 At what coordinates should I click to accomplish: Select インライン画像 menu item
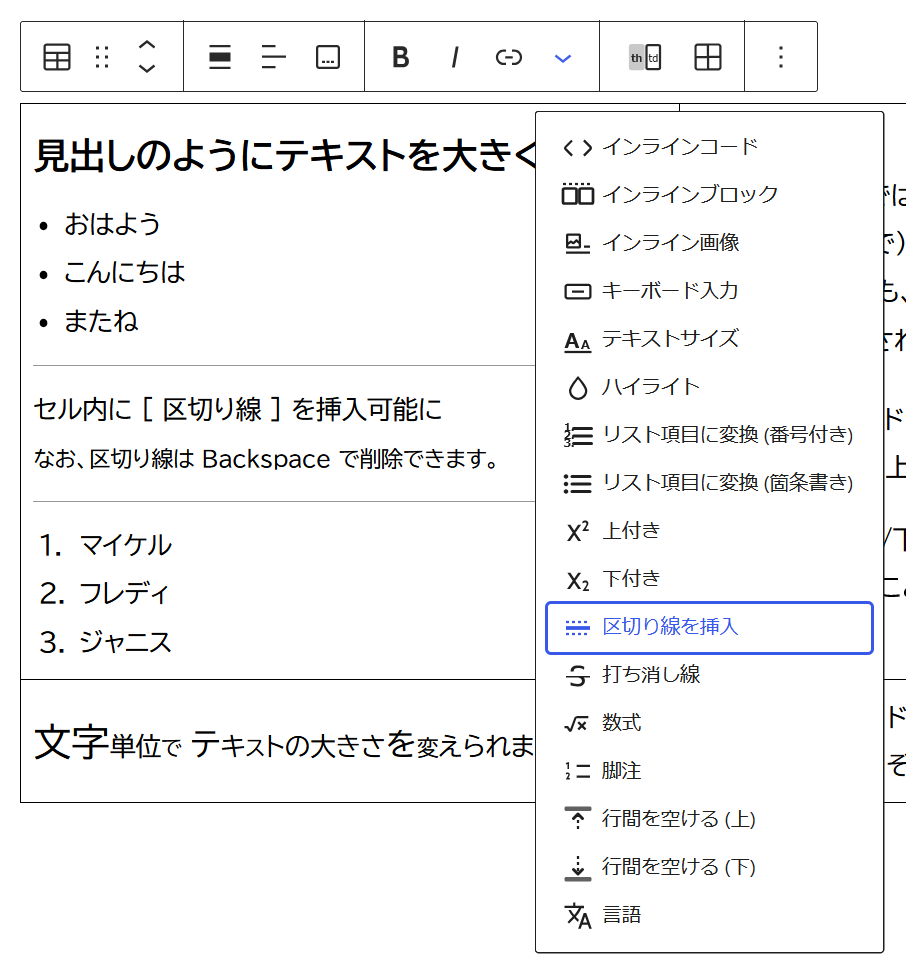709,243
